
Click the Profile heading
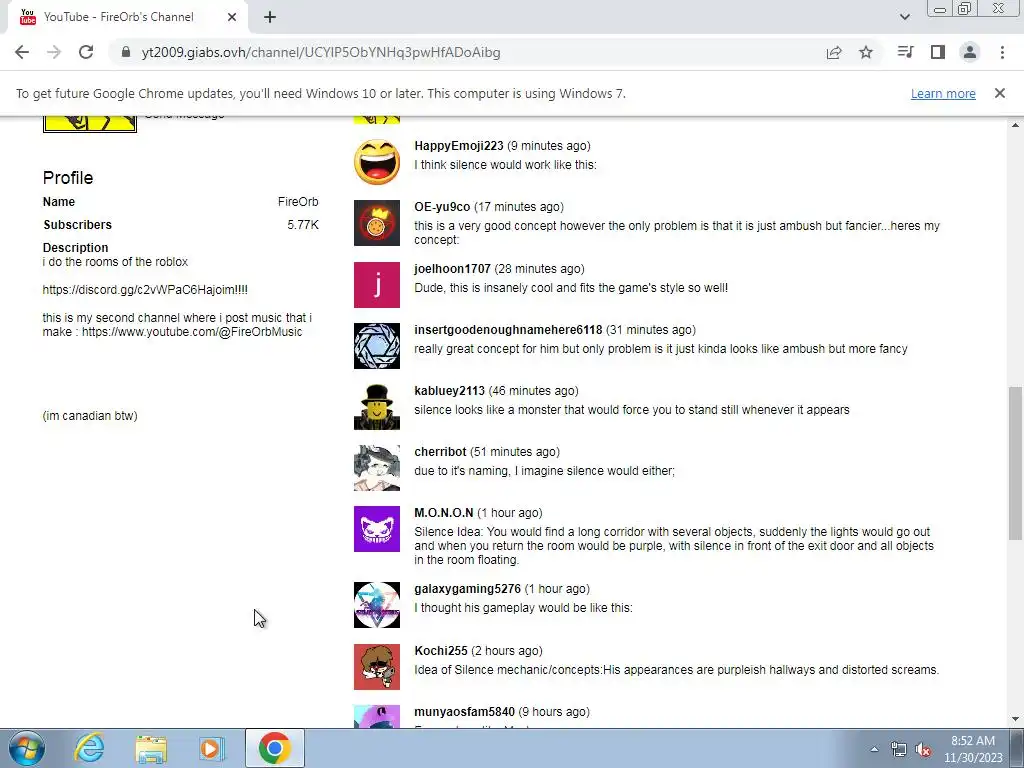(x=68, y=178)
